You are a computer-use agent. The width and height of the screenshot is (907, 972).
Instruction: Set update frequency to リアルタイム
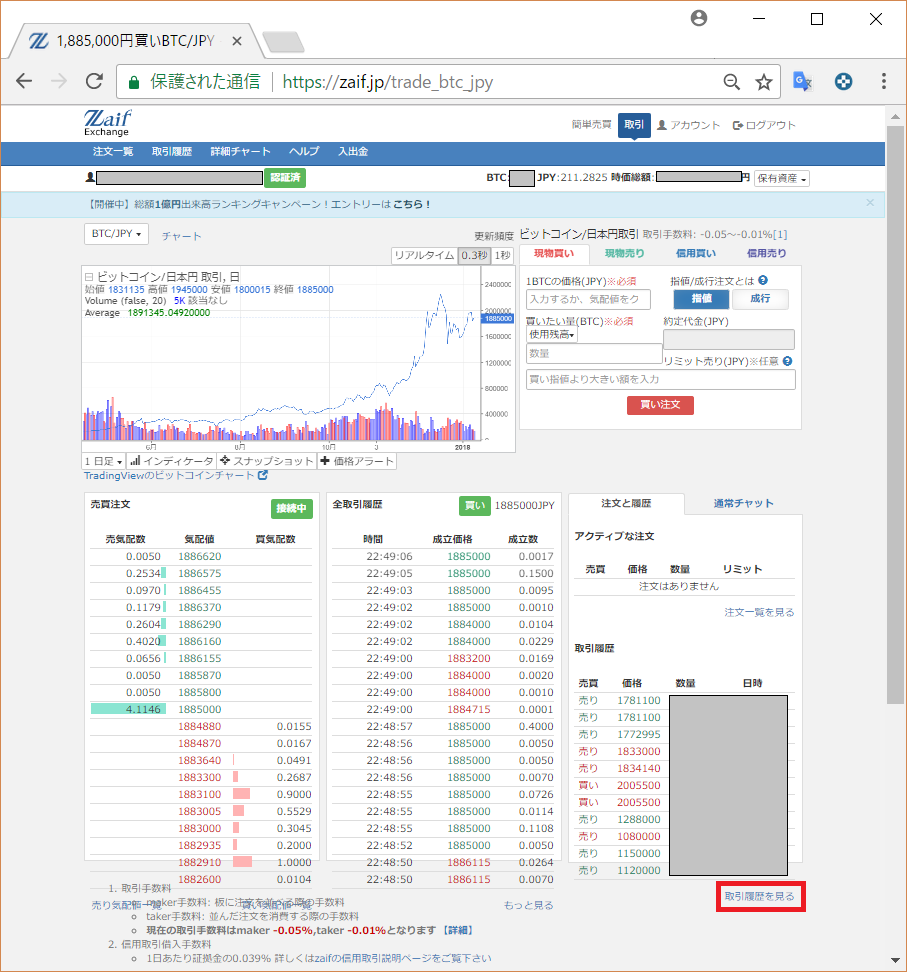coord(425,255)
